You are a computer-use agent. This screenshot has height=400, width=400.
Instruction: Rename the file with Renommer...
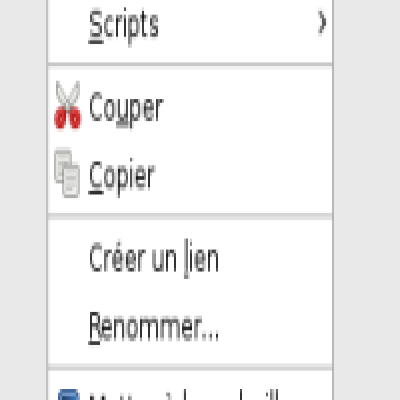tap(154, 327)
